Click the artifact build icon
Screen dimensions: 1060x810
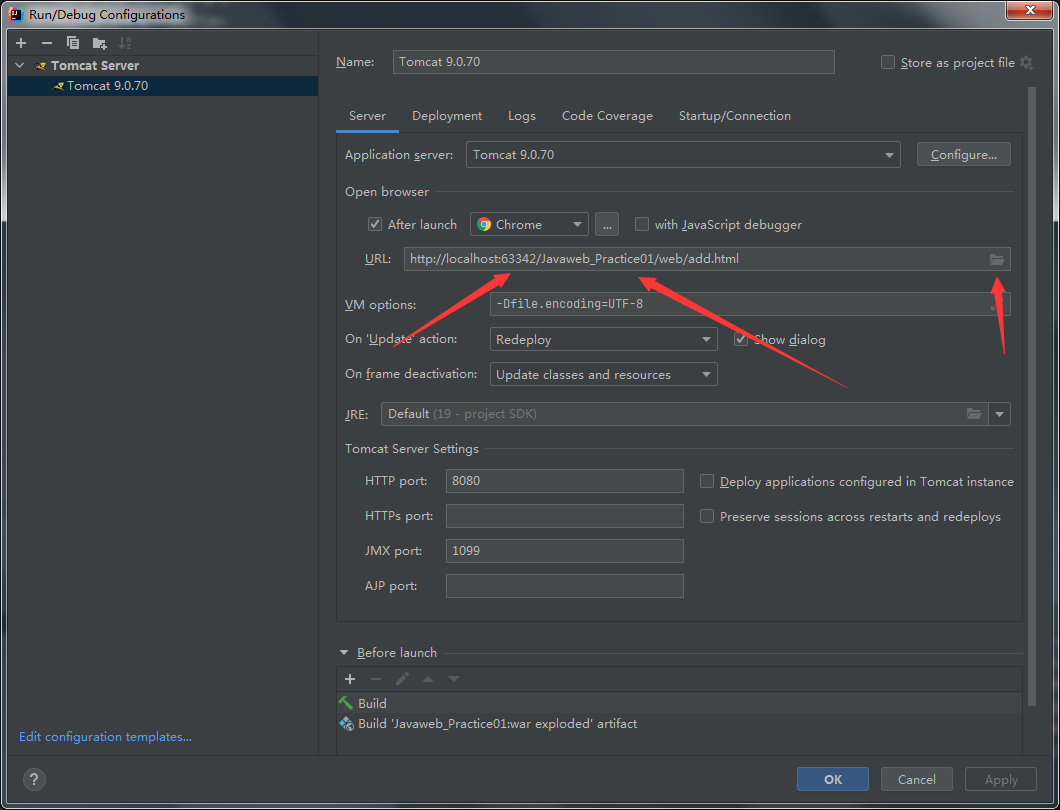[x=346, y=724]
